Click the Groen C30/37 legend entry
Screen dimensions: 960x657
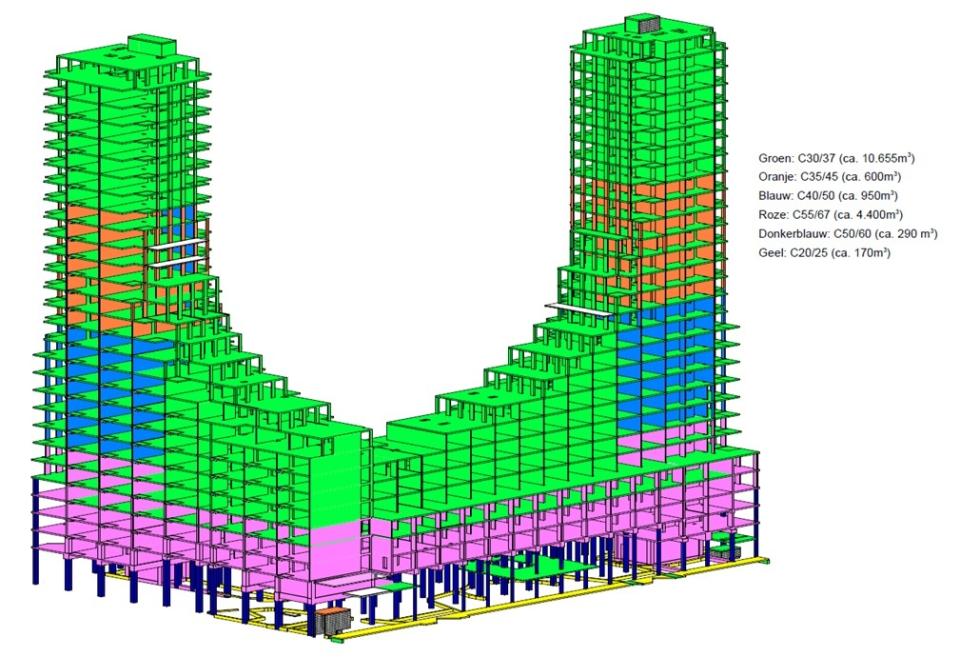click(x=836, y=158)
